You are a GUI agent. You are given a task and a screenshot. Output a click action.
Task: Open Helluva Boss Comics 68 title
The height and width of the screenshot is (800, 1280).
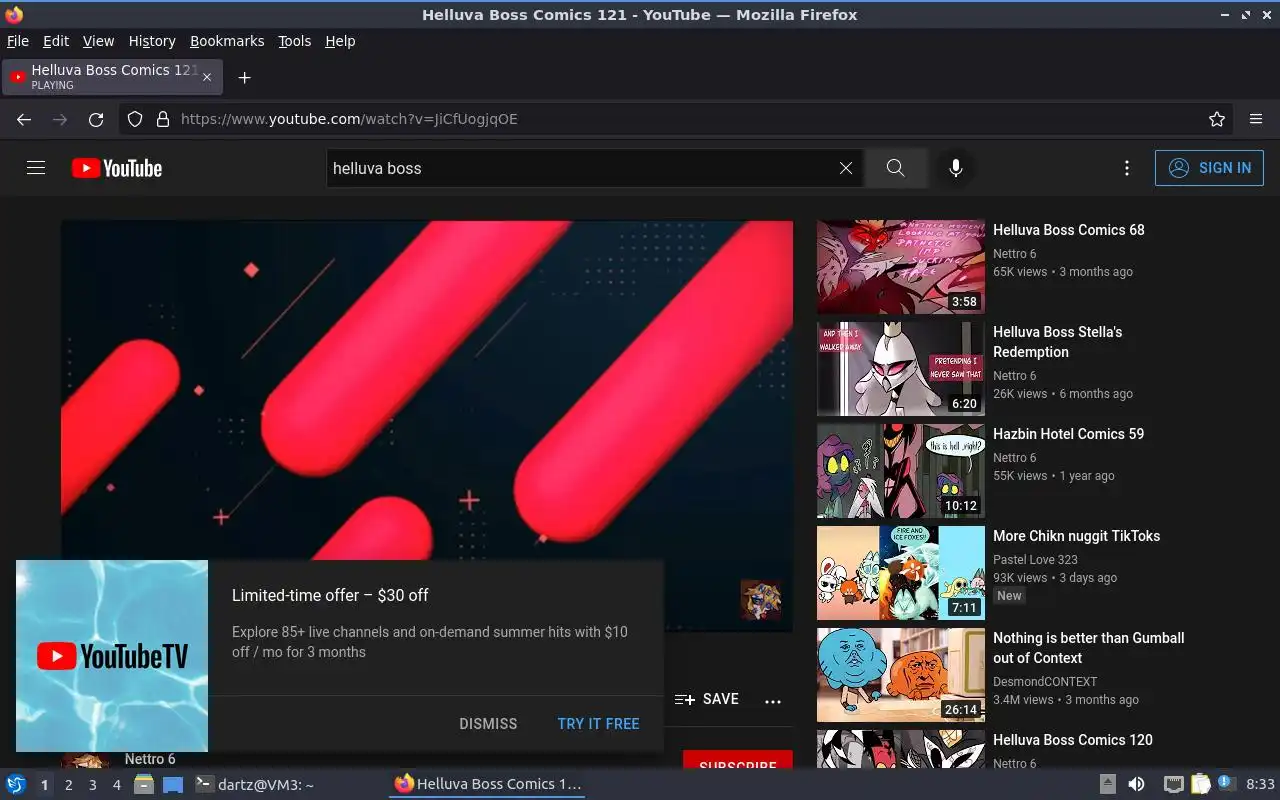coord(1069,230)
